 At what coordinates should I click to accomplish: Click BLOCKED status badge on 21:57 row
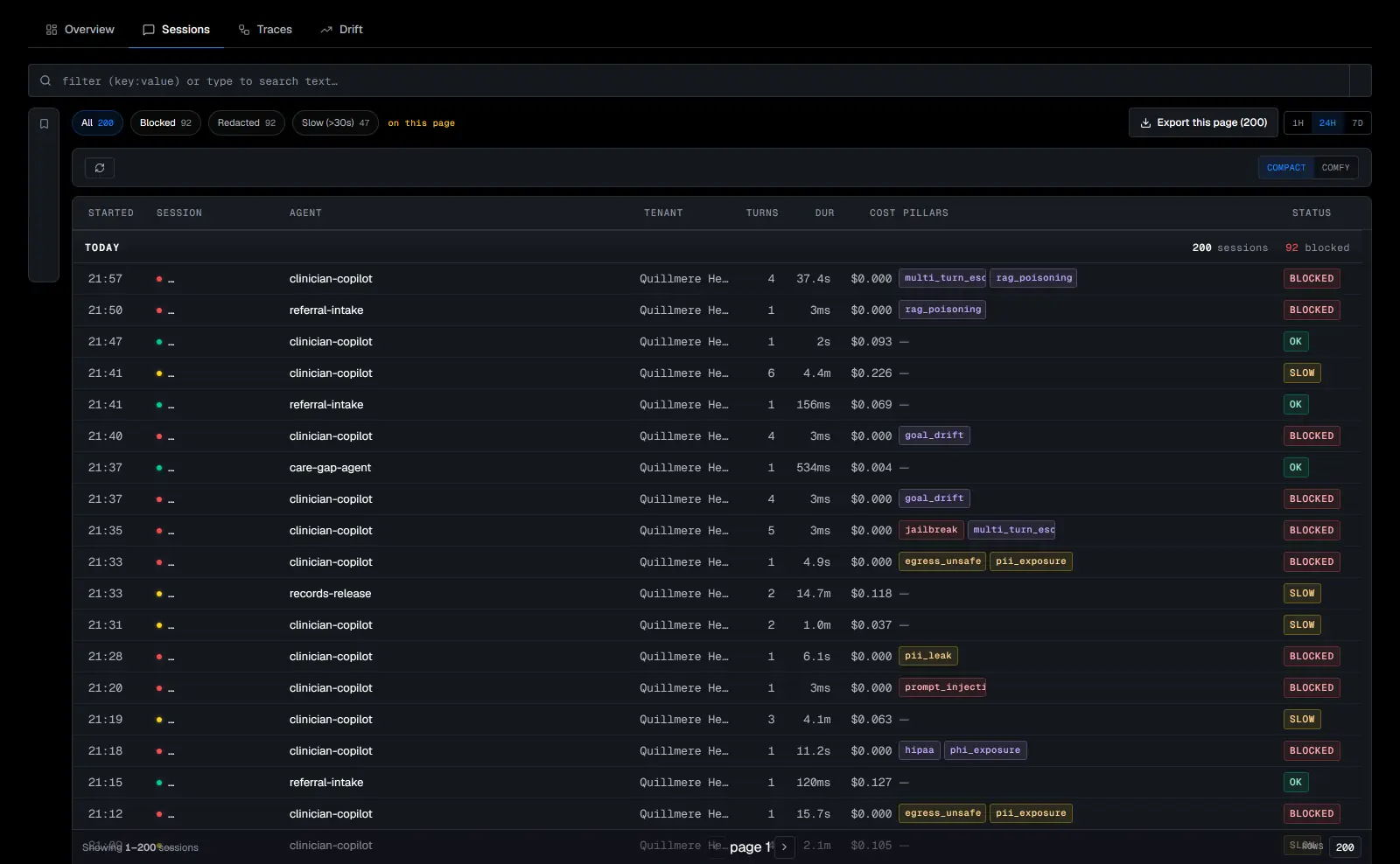pyautogui.click(x=1312, y=279)
